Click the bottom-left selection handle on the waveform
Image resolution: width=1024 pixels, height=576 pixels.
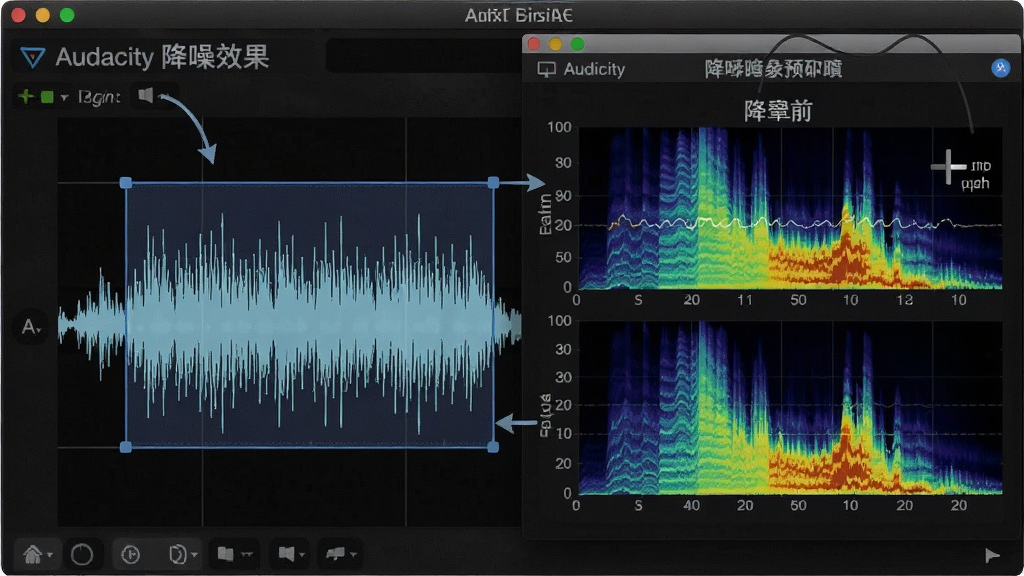click(x=126, y=447)
